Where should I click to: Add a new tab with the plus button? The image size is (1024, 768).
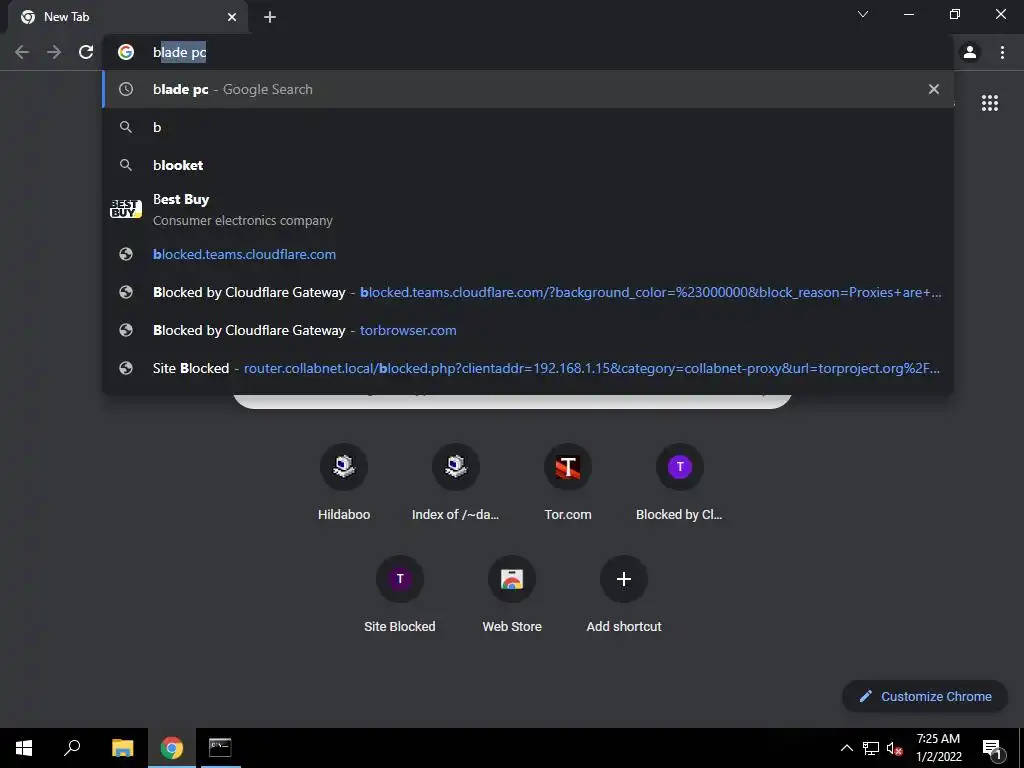[270, 17]
